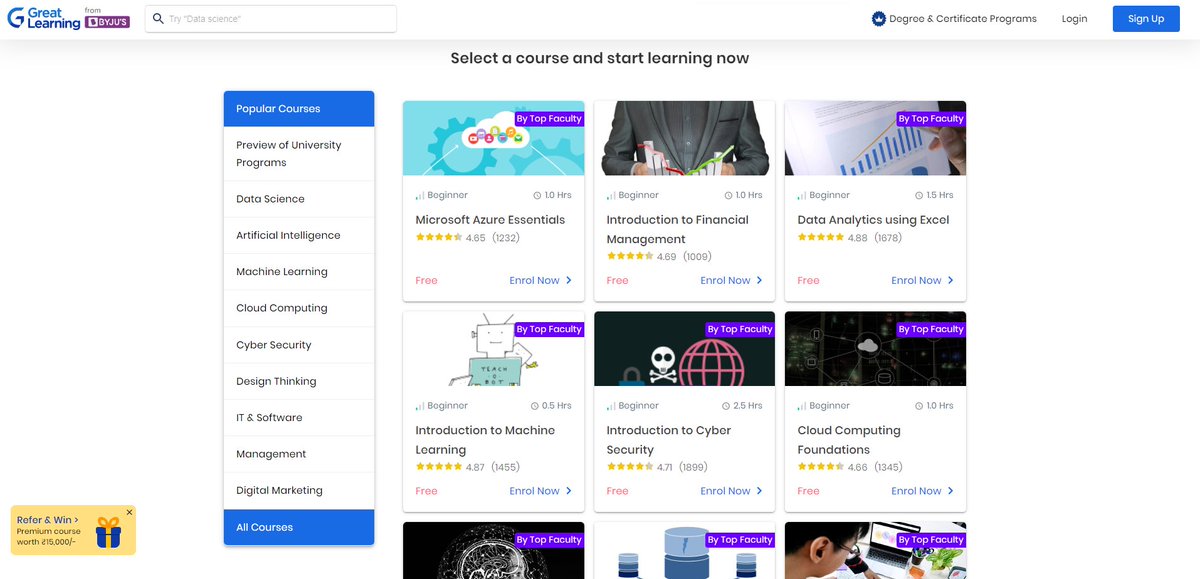The height and width of the screenshot is (579, 1200).
Task: Open Introduction to Cyber Security skull thumbnail
Action: coord(685,349)
